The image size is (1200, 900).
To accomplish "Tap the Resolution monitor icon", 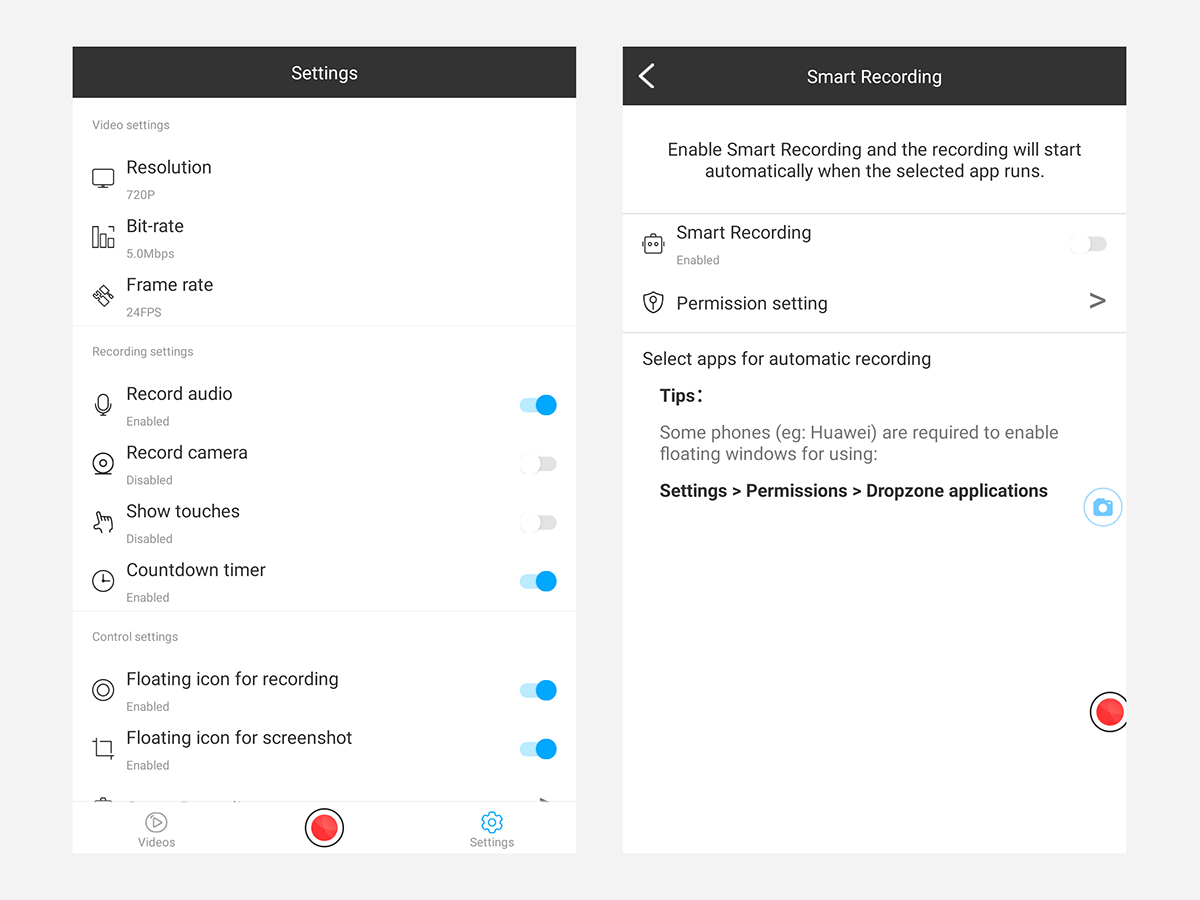I will [x=103, y=179].
